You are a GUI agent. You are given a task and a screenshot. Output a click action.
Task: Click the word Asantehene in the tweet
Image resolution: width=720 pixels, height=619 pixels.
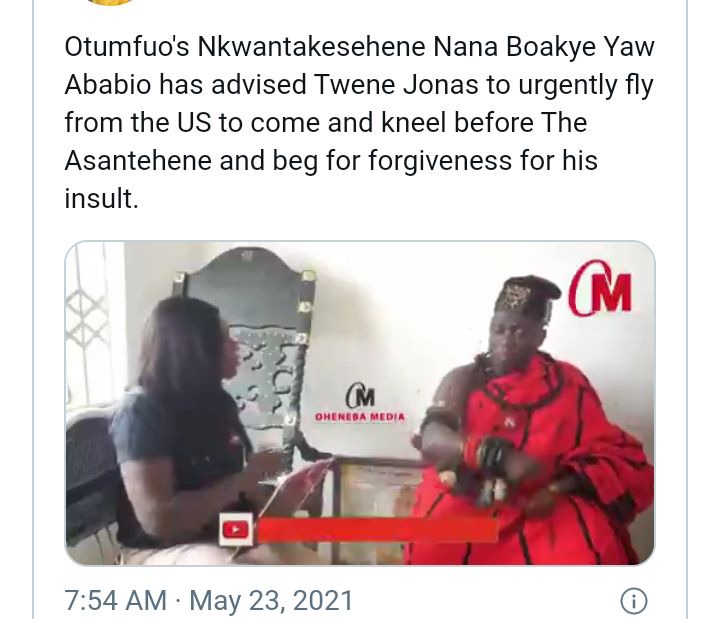click(138, 161)
